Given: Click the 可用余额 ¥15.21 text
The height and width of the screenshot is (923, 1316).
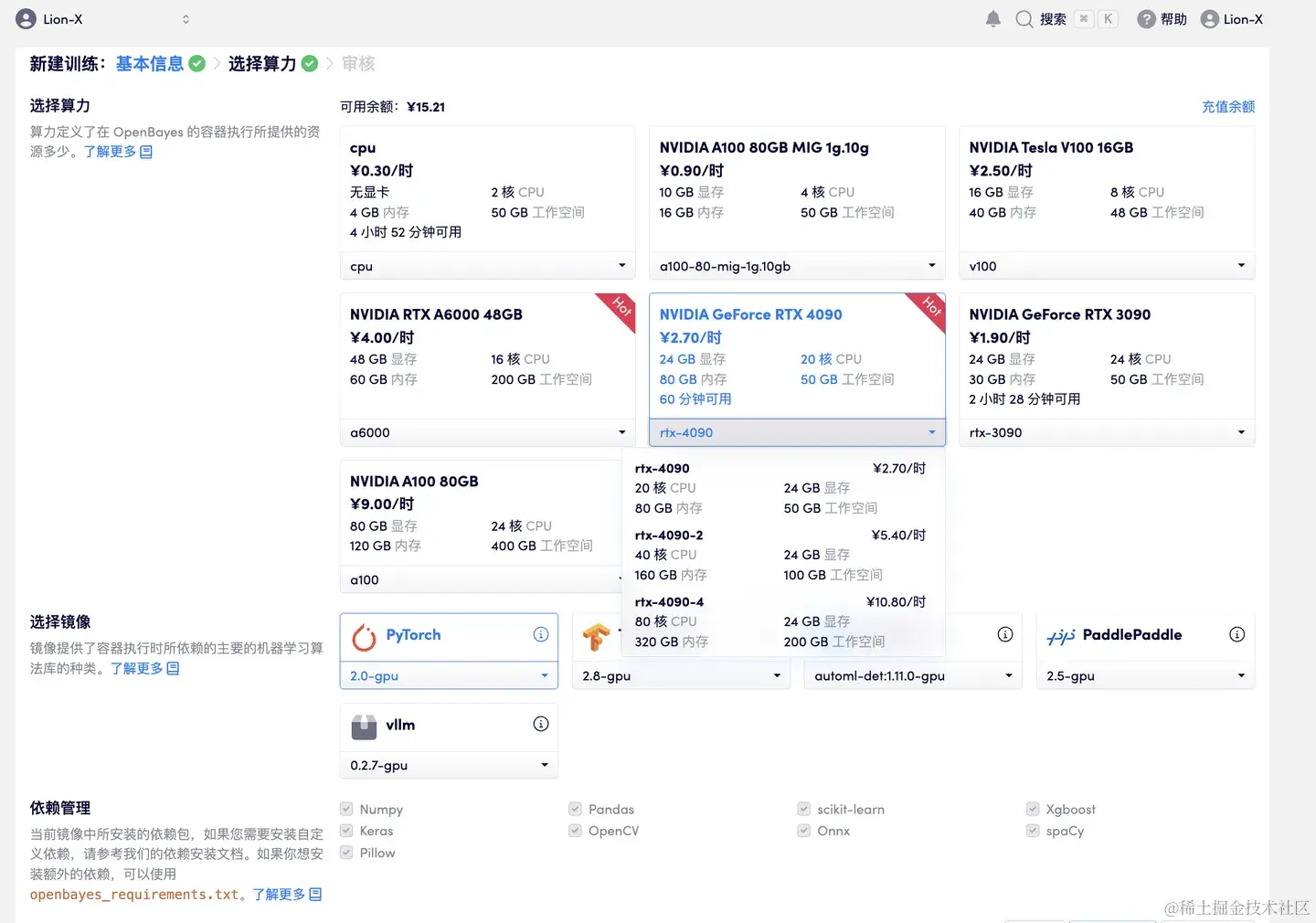Looking at the screenshot, I should [392, 107].
